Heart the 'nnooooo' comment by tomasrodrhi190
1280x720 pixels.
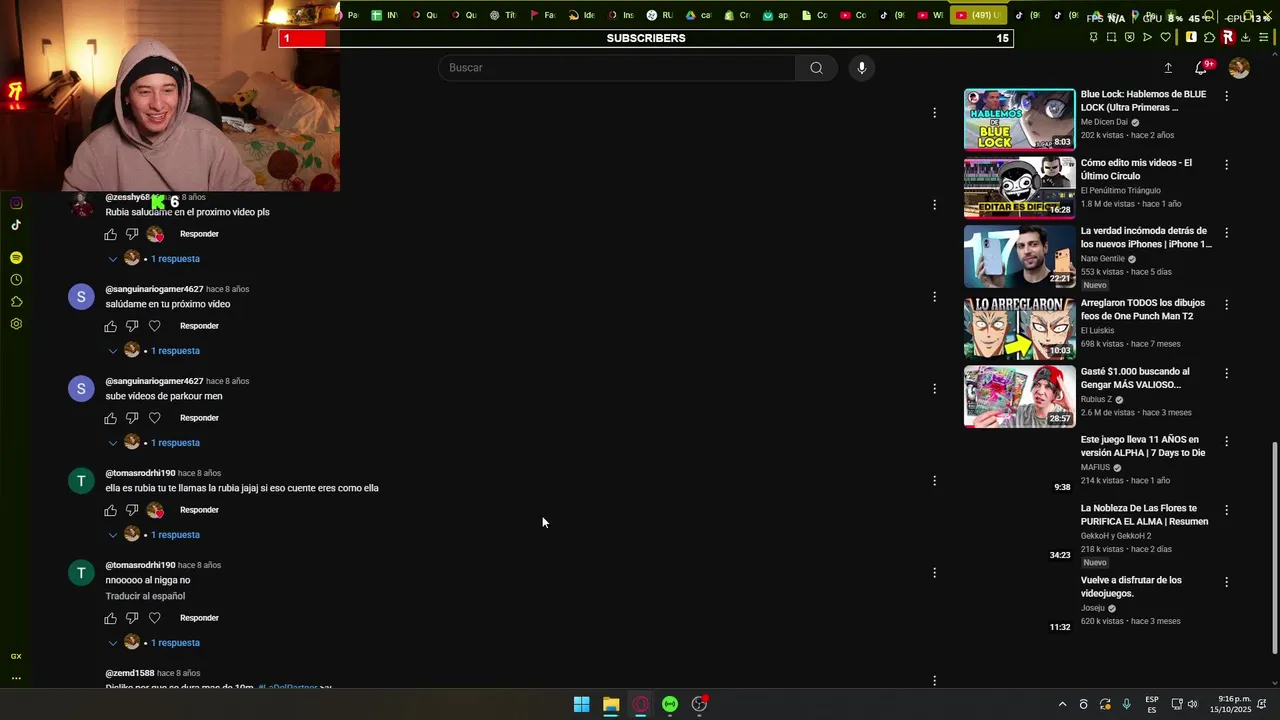(x=155, y=618)
